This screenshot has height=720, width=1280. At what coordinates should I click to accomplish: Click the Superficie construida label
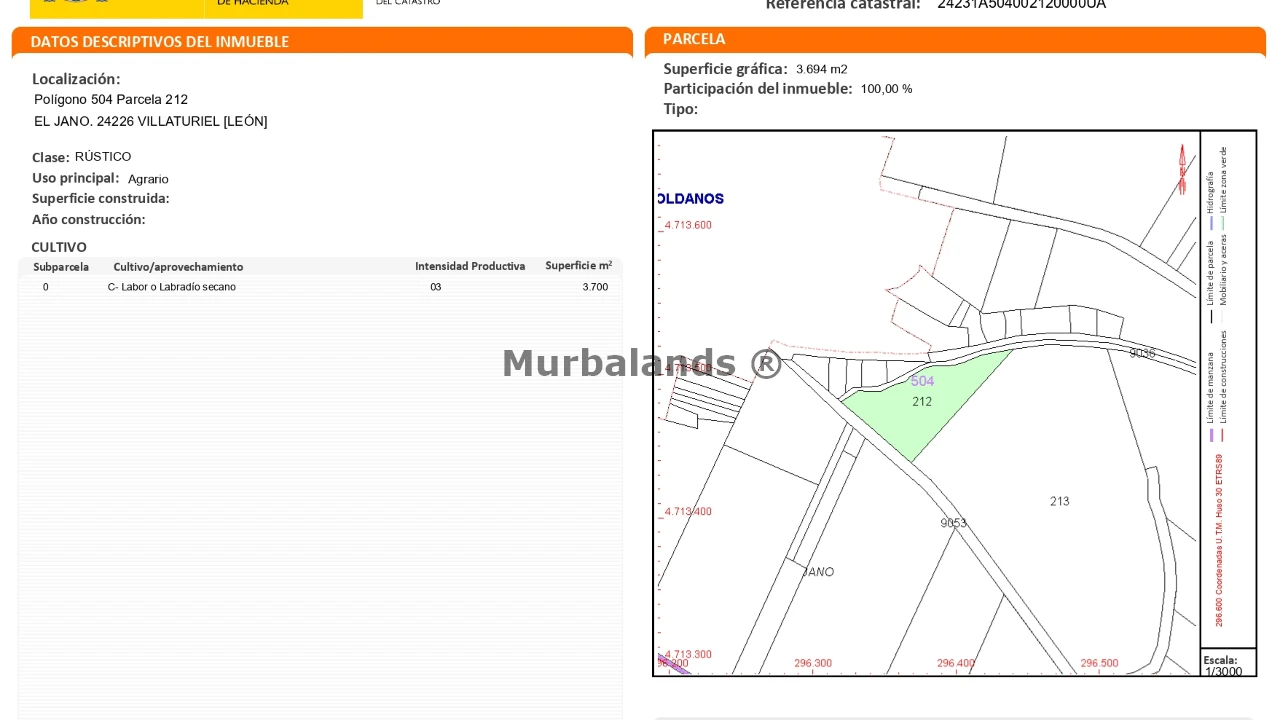pos(101,198)
